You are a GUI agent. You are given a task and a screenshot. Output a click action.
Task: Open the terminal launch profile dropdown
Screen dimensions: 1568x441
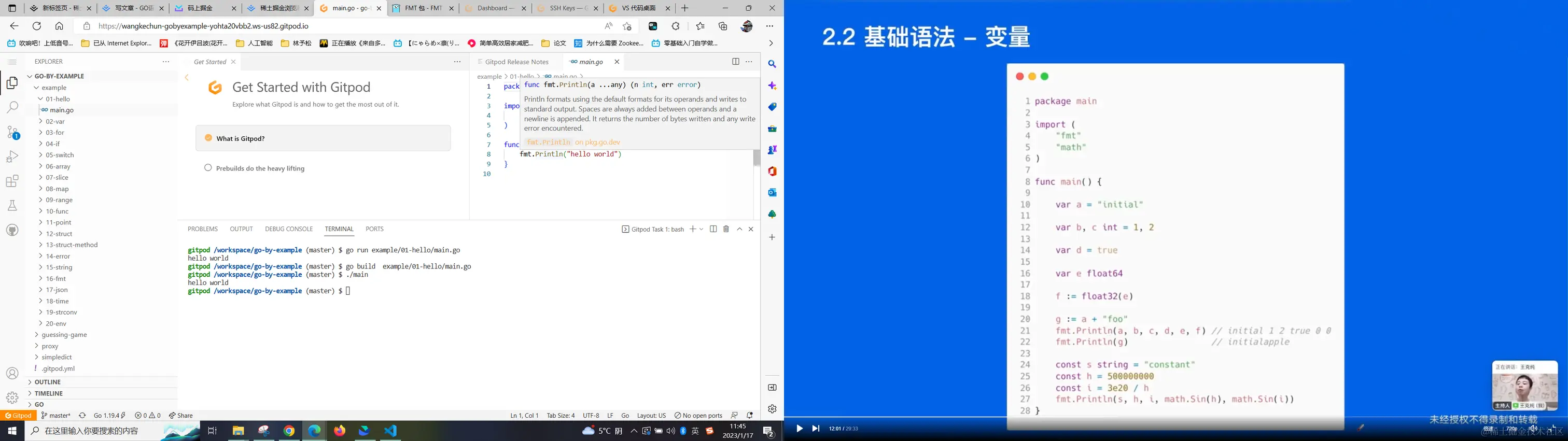(x=701, y=229)
